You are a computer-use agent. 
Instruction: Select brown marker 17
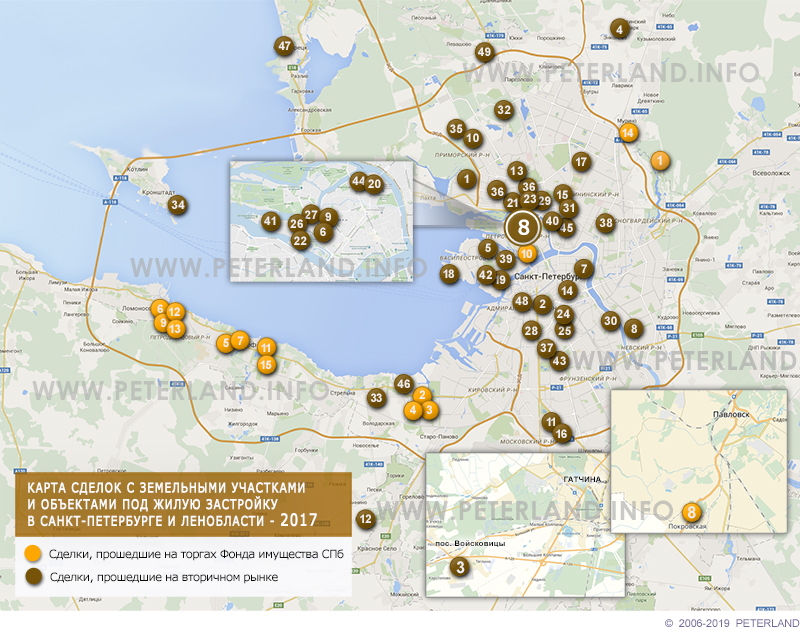pyautogui.click(x=581, y=162)
